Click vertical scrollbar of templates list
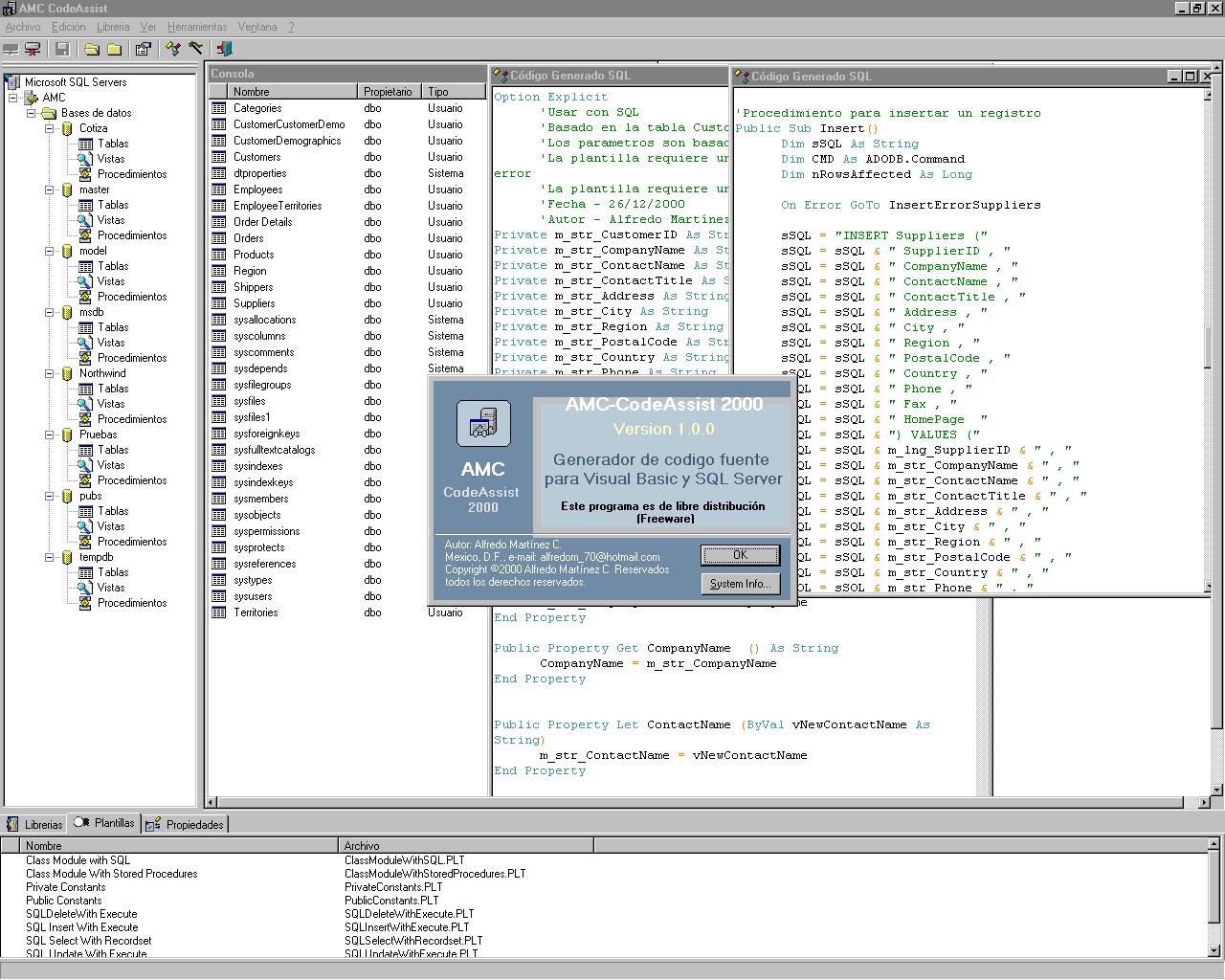The width and height of the screenshot is (1225, 980). pyautogui.click(x=1214, y=900)
